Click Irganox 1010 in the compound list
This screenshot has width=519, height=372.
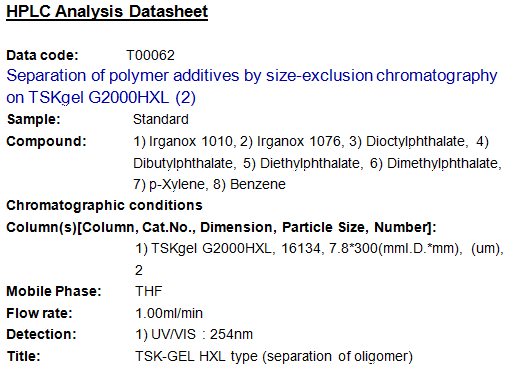pyautogui.click(x=191, y=141)
